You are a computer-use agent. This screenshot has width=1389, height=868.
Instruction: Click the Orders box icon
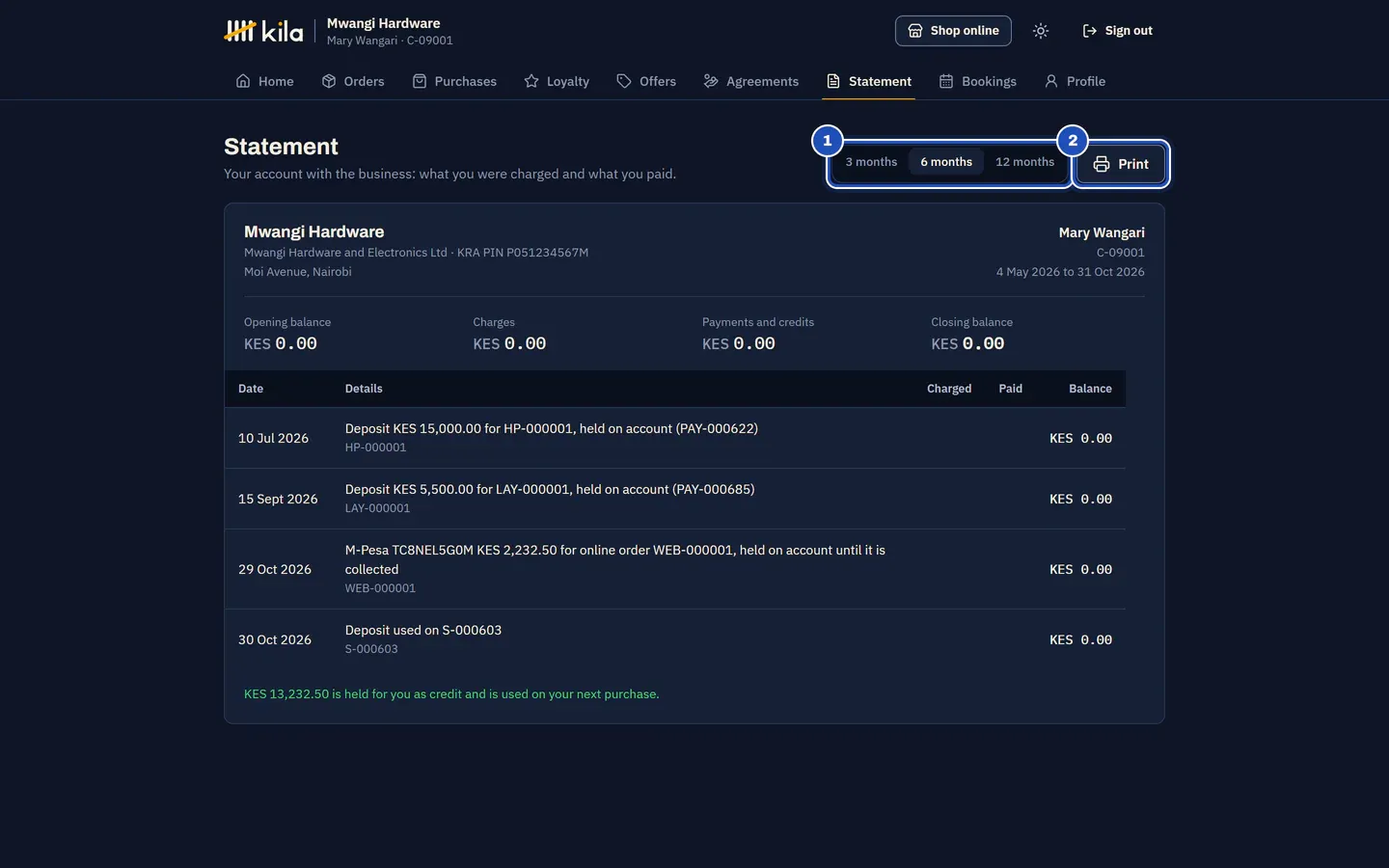pyautogui.click(x=329, y=81)
